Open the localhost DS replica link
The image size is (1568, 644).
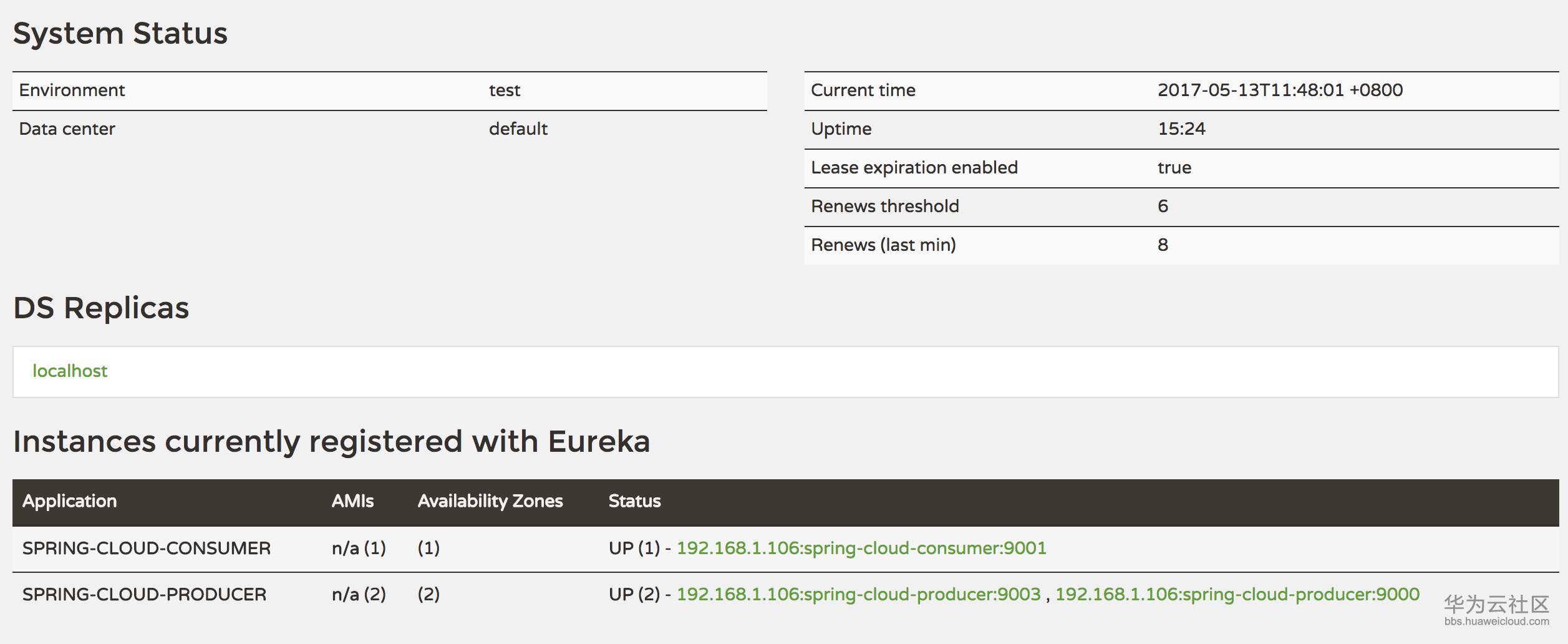coord(70,371)
